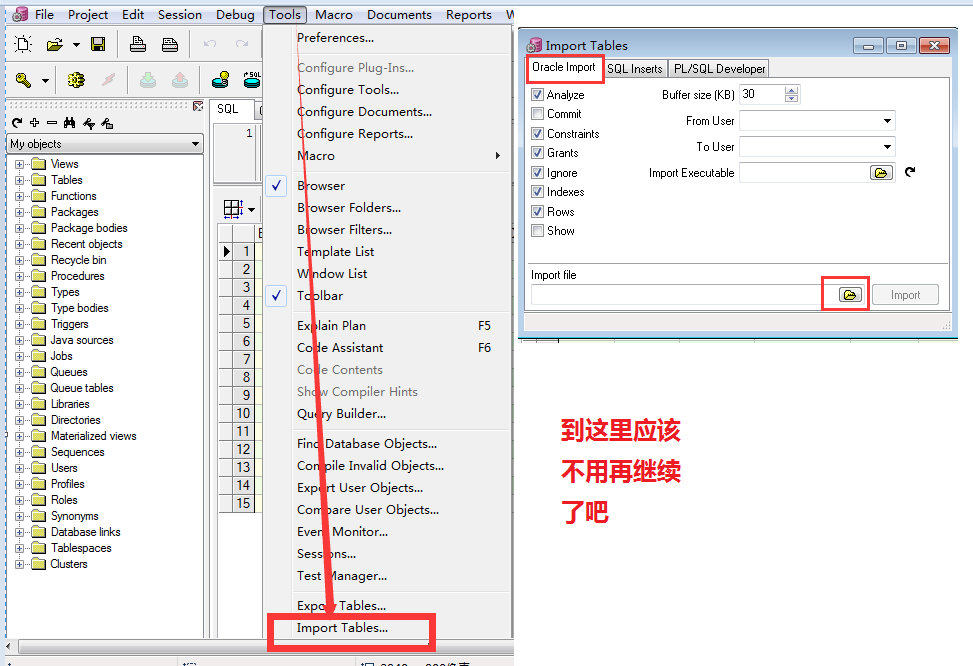
Task: Toggle the Ignore checkbox
Action: [538, 173]
